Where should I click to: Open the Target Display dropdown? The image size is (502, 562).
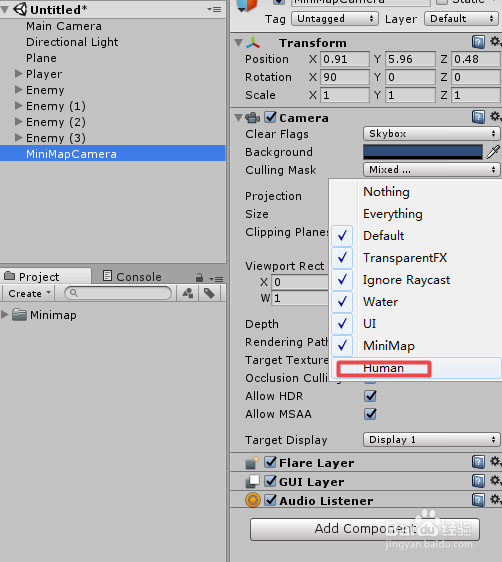tap(431, 440)
